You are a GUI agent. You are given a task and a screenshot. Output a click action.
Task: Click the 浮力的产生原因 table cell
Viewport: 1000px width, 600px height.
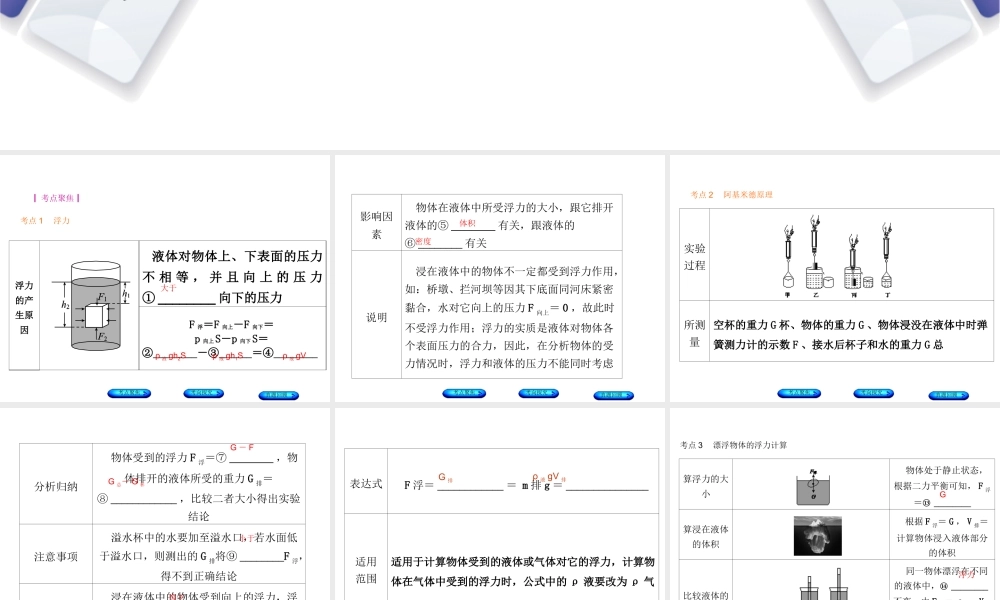[x=24, y=307]
